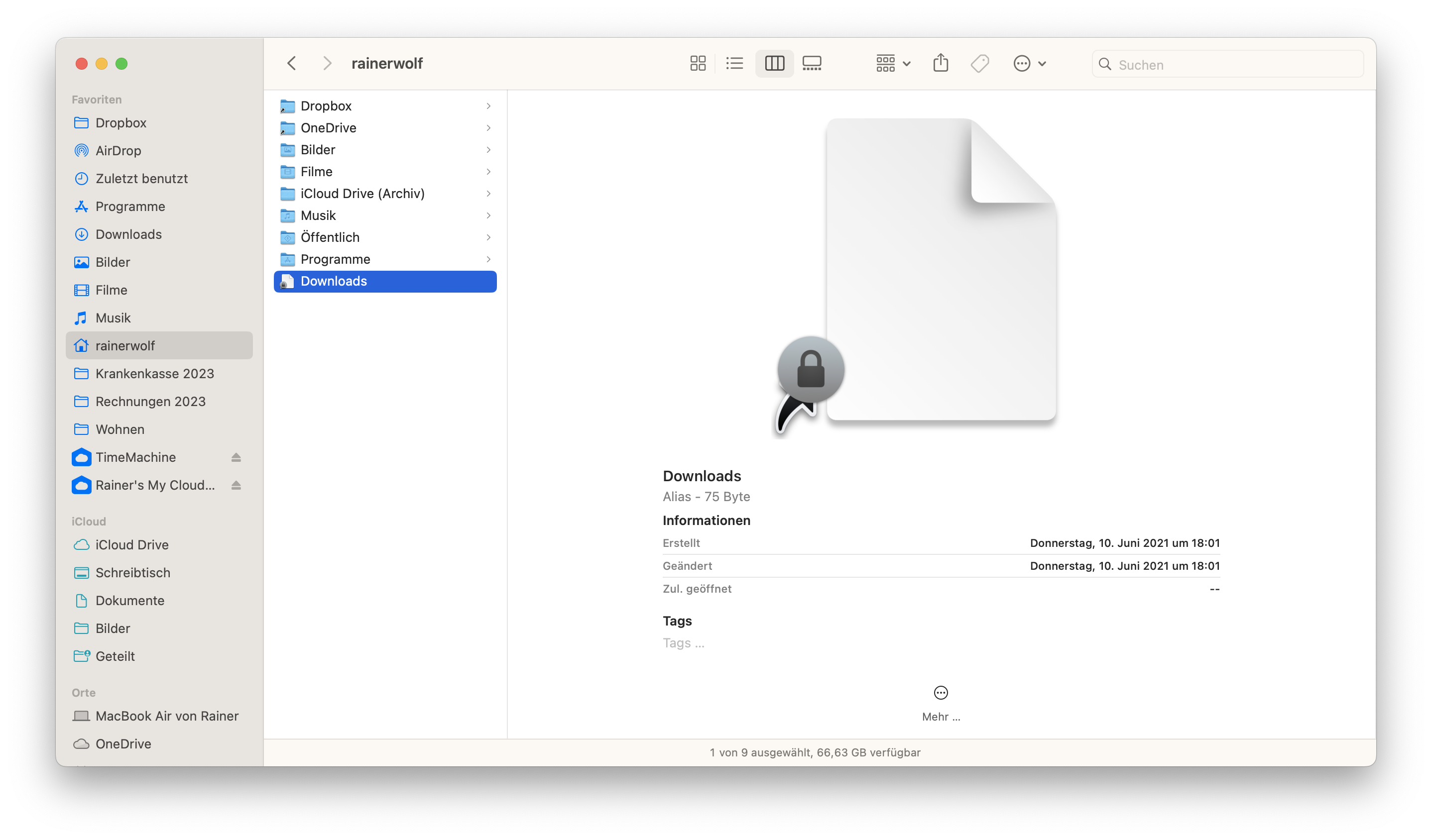1432x840 pixels.
Task: Click the Tags ... field in preview
Action: coord(683,643)
